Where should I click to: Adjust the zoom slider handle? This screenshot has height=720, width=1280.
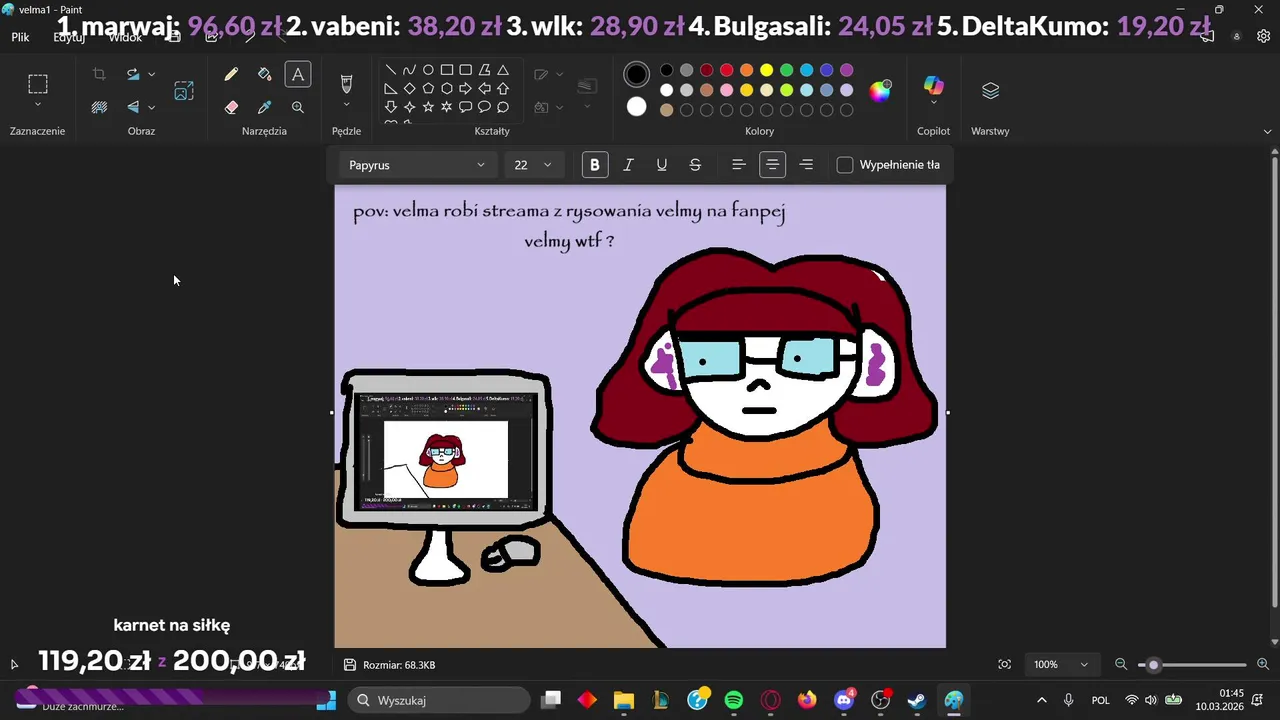[1153, 665]
